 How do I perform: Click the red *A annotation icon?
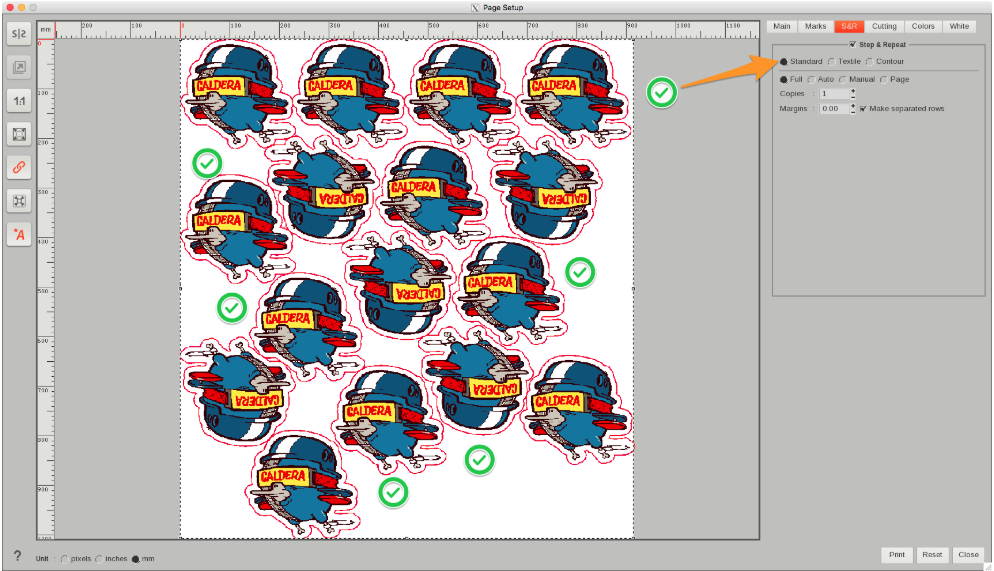pyautogui.click(x=19, y=234)
